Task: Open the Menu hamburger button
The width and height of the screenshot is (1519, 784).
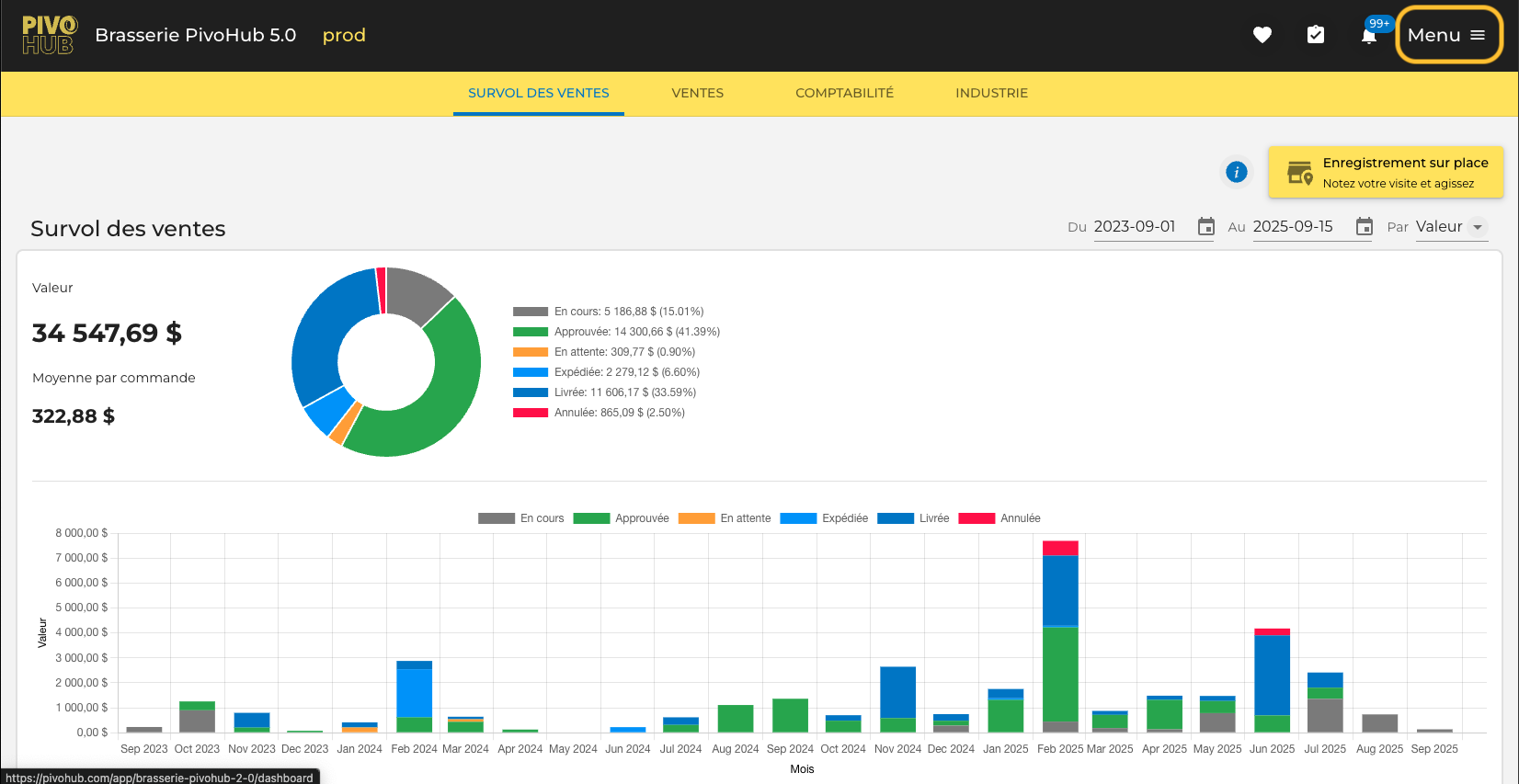Action: click(1448, 35)
